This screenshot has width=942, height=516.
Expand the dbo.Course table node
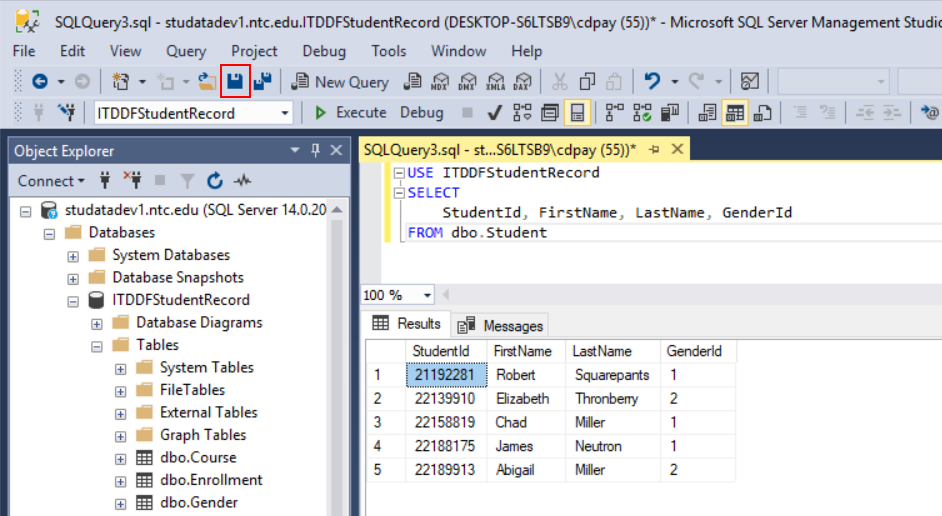(121, 459)
